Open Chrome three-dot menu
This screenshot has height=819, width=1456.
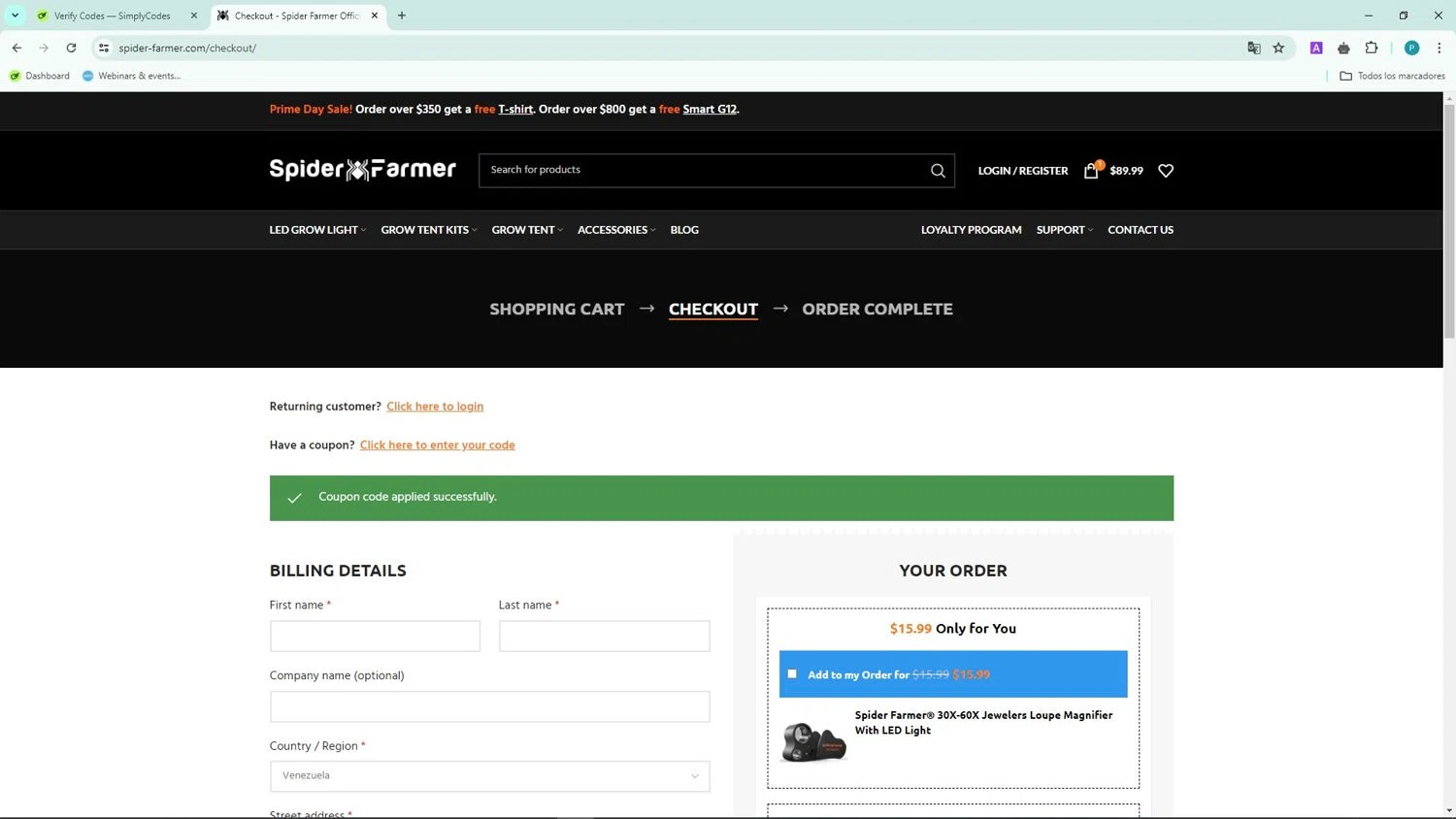pyautogui.click(x=1439, y=48)
